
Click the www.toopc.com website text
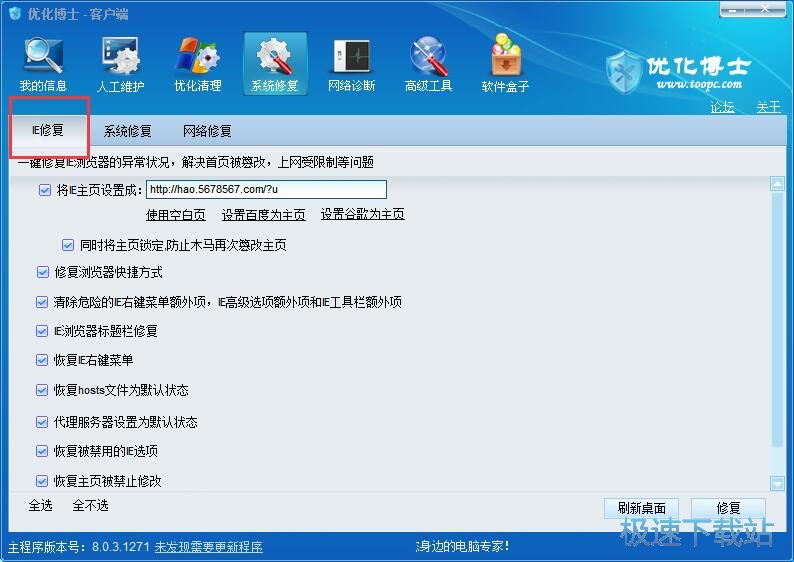699,84
